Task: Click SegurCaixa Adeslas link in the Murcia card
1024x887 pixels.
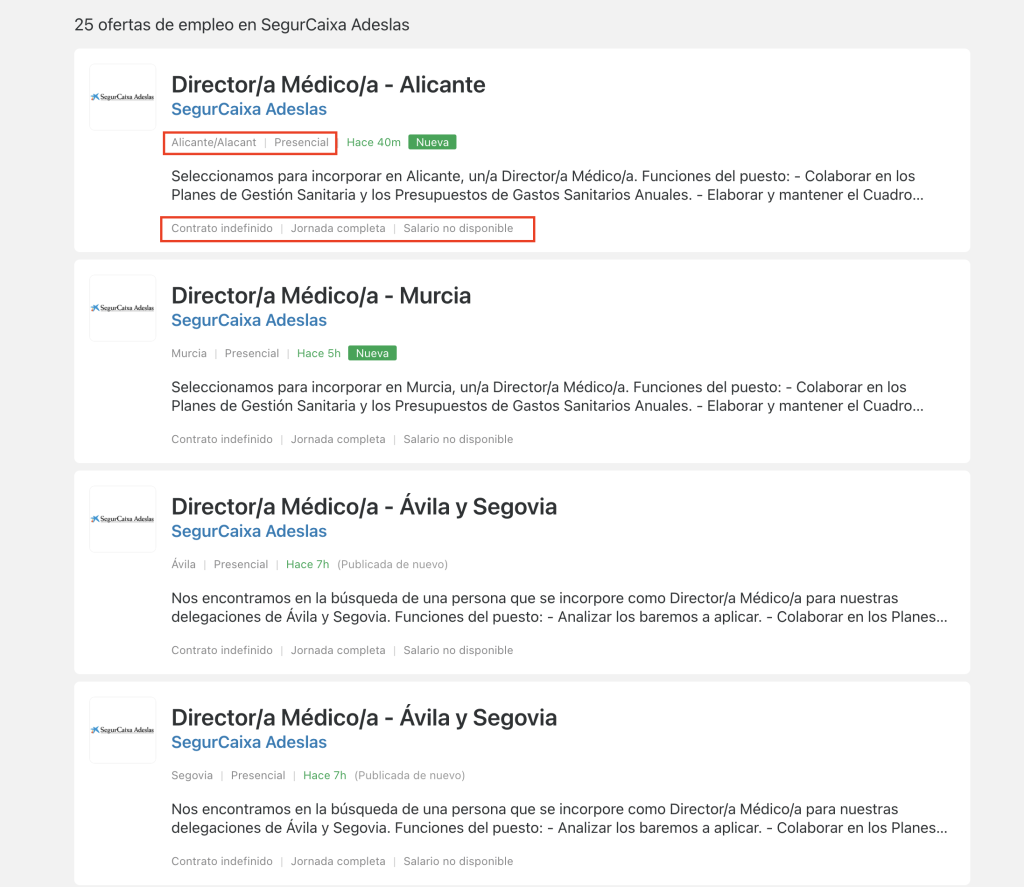Action: pos(249,320)
